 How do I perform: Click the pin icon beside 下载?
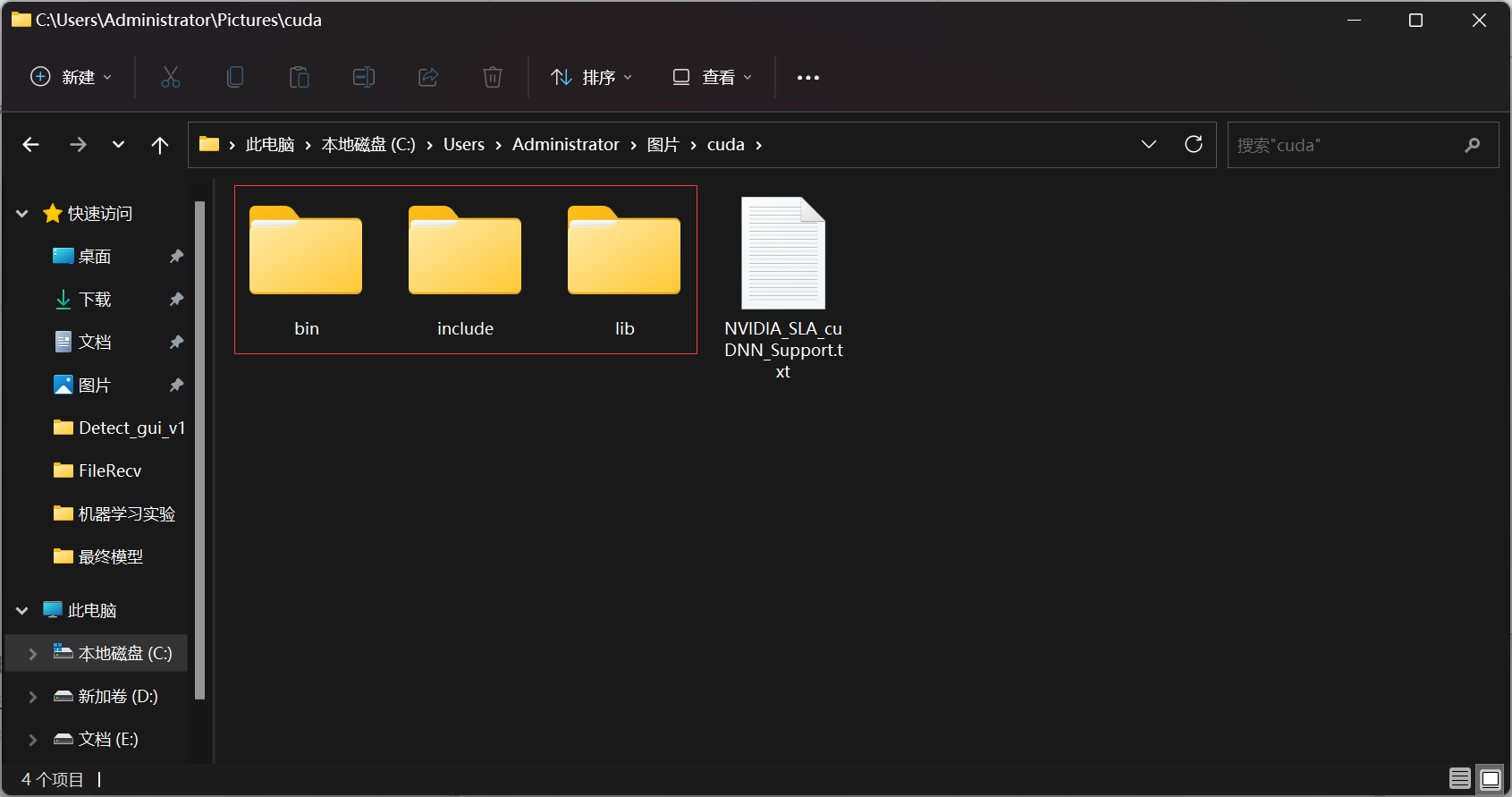176,300
